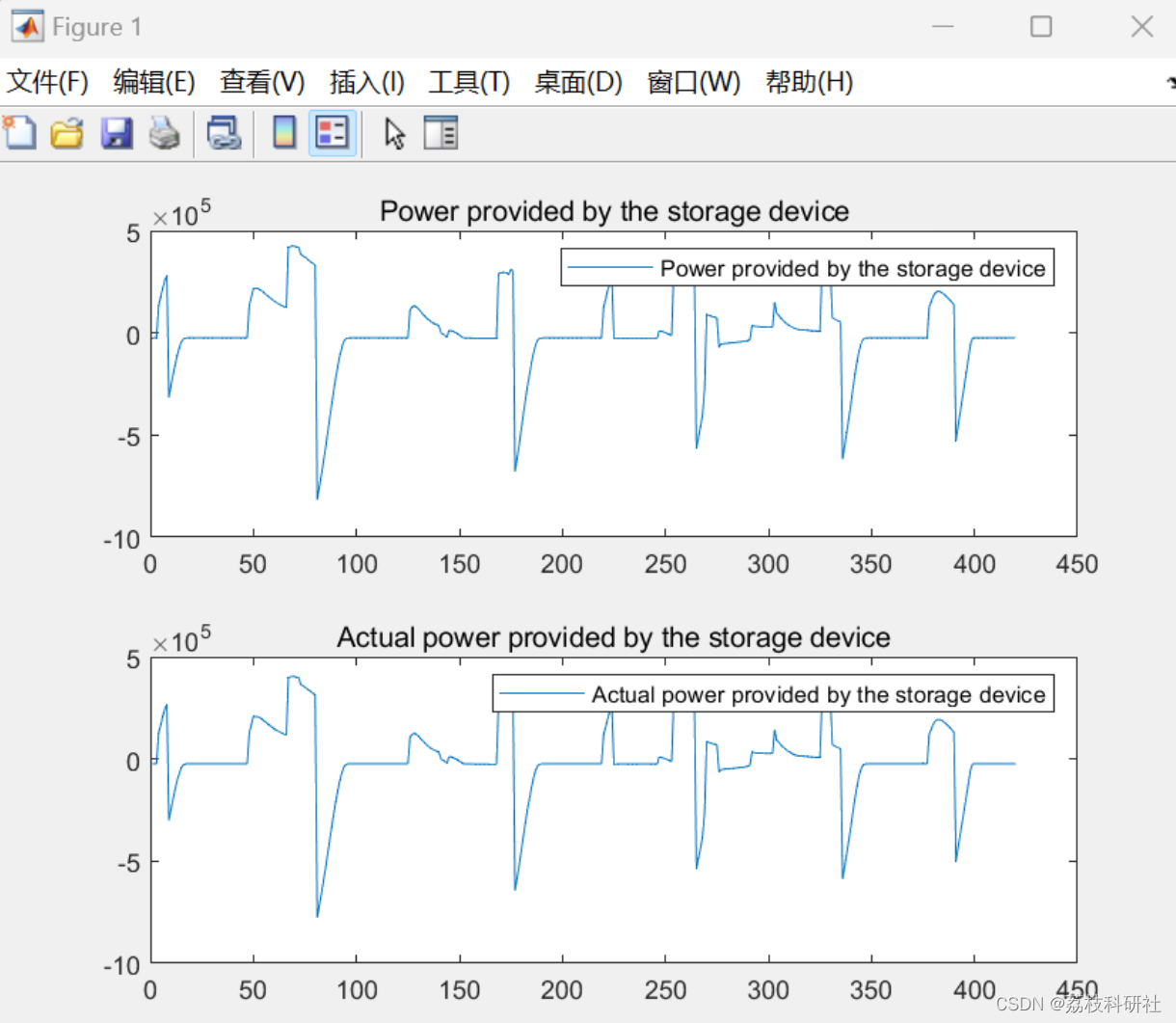Click the Link Plot icon
The height and width of the screenshot is (1023, 1176).
tap(224, 132)
